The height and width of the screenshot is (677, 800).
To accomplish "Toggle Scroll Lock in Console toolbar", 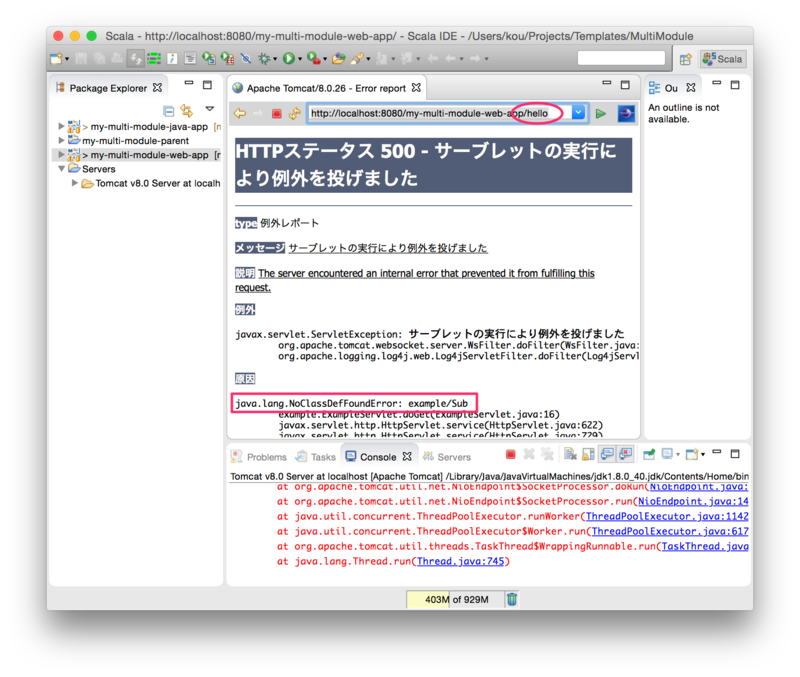I will [x=588, y=454].
